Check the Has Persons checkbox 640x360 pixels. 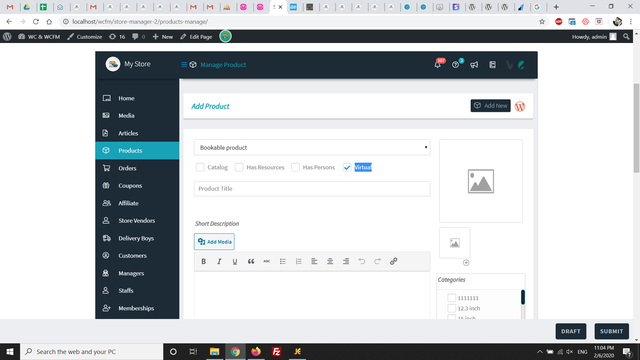click(296, 167)
